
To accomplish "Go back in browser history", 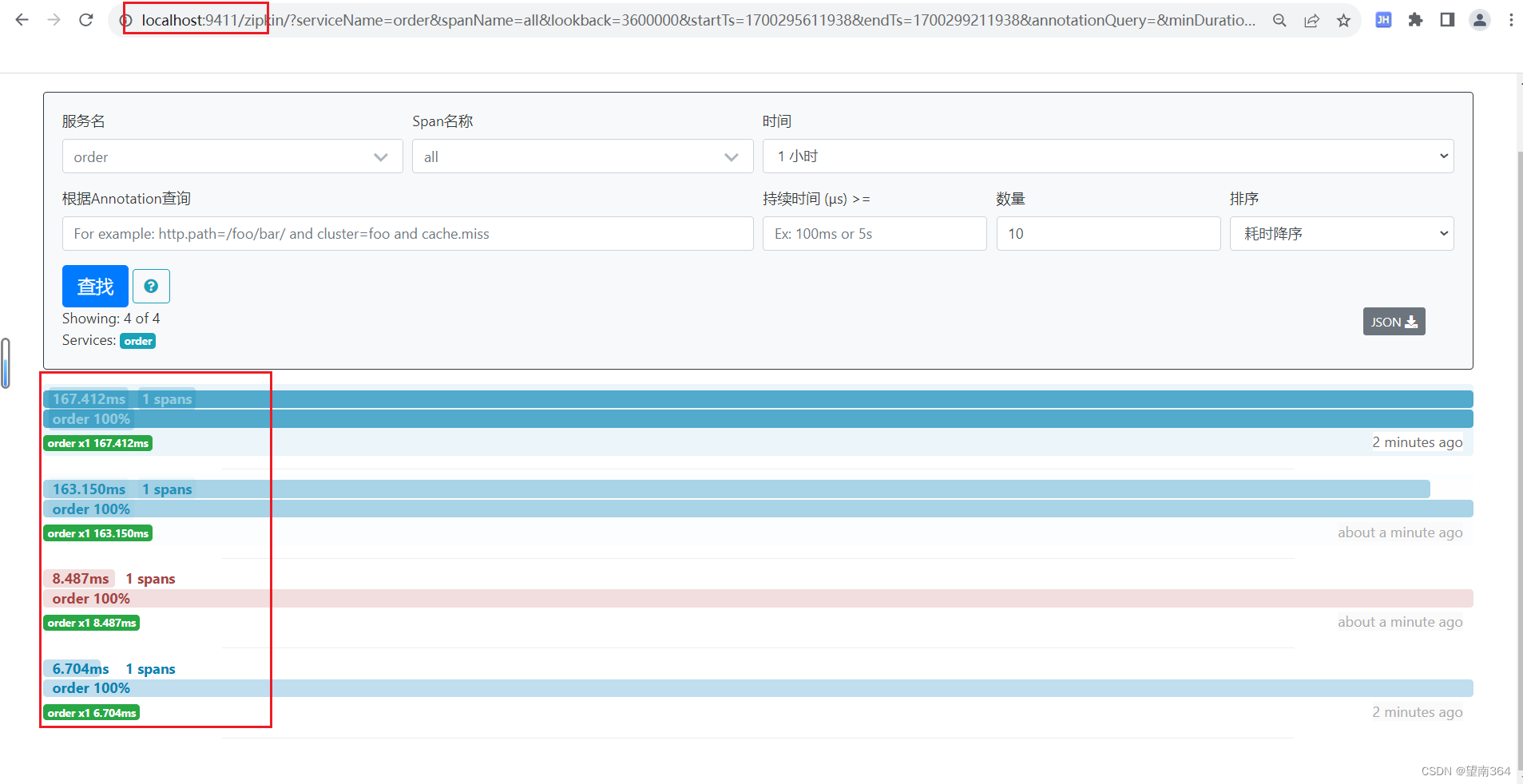I will click(x=22, y=20).
